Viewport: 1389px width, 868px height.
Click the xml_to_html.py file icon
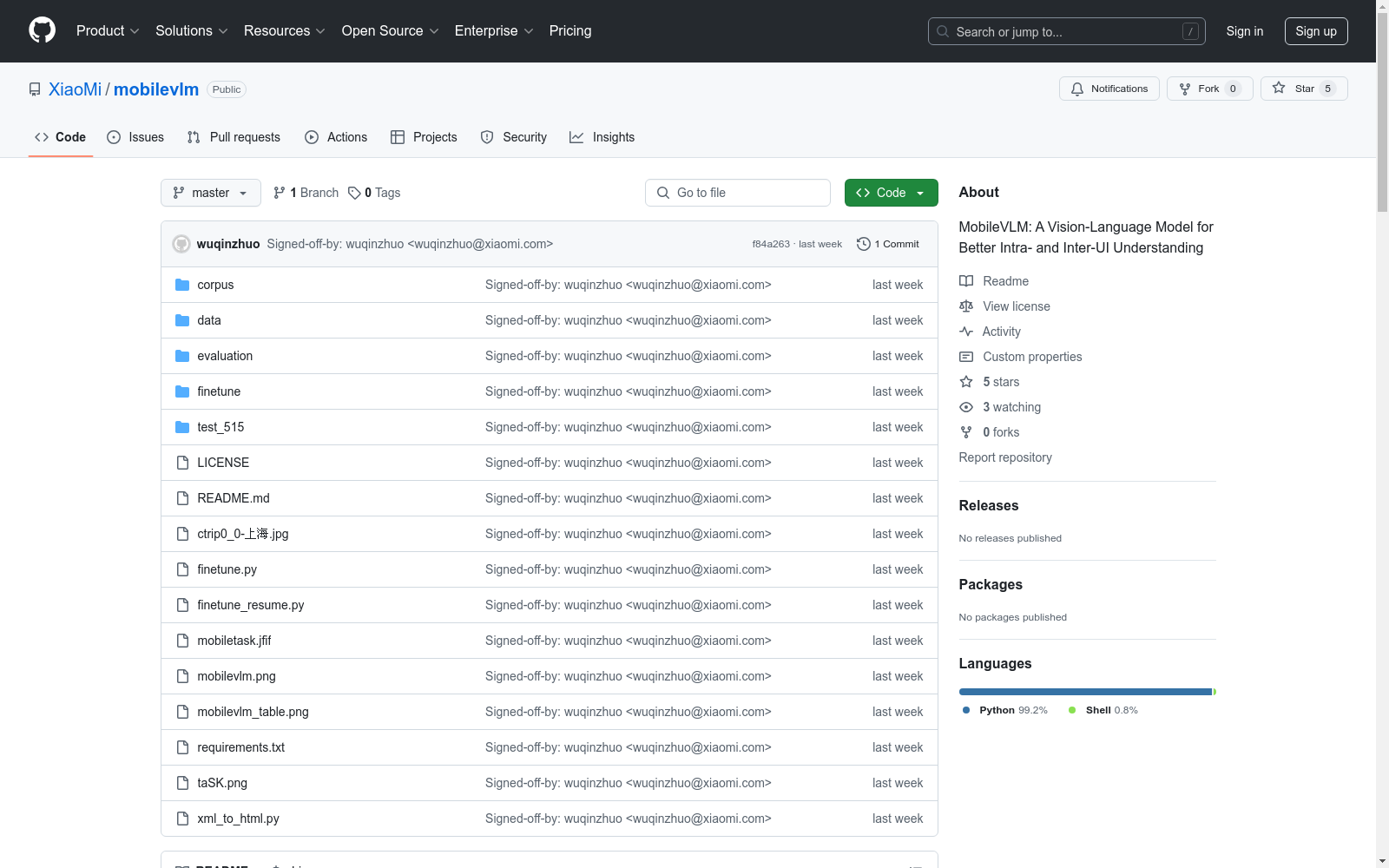[x=182, y=819]
